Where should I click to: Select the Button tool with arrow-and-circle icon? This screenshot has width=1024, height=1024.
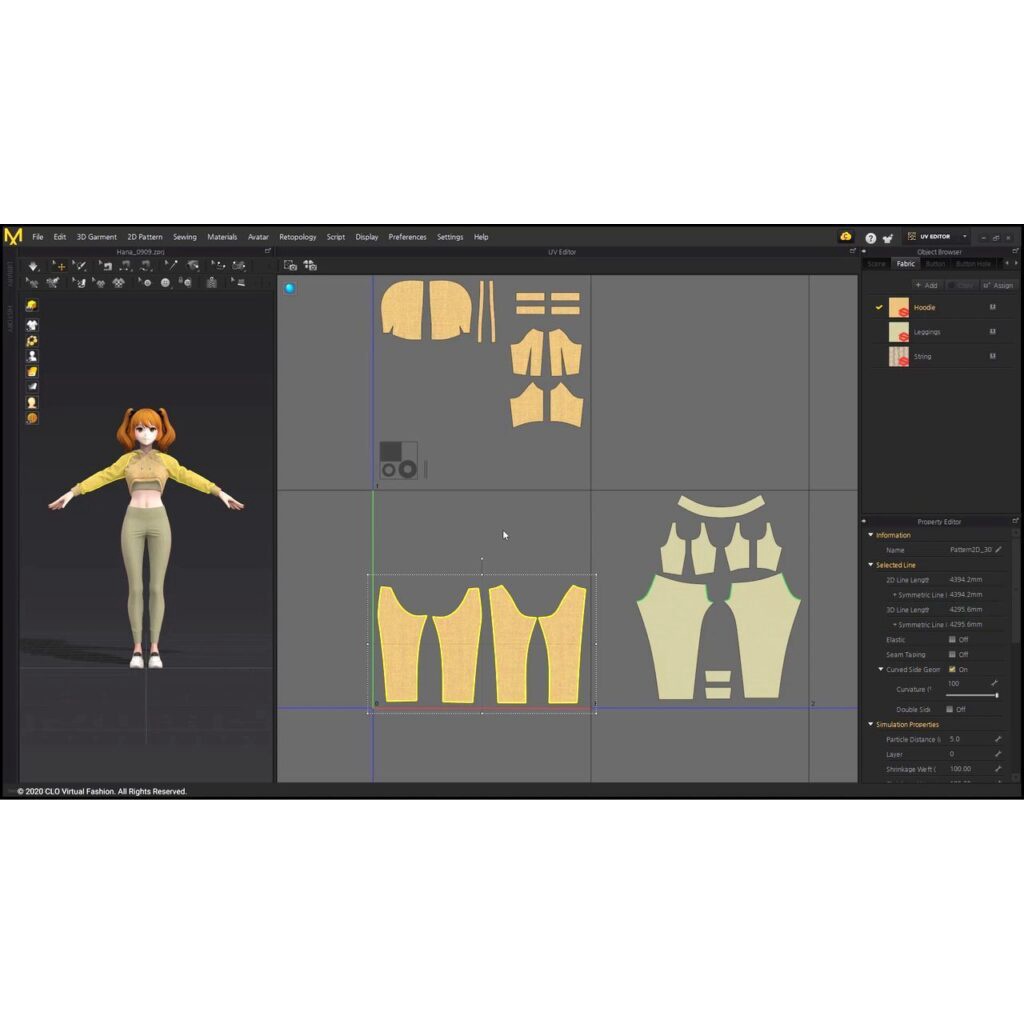(145, 282)
